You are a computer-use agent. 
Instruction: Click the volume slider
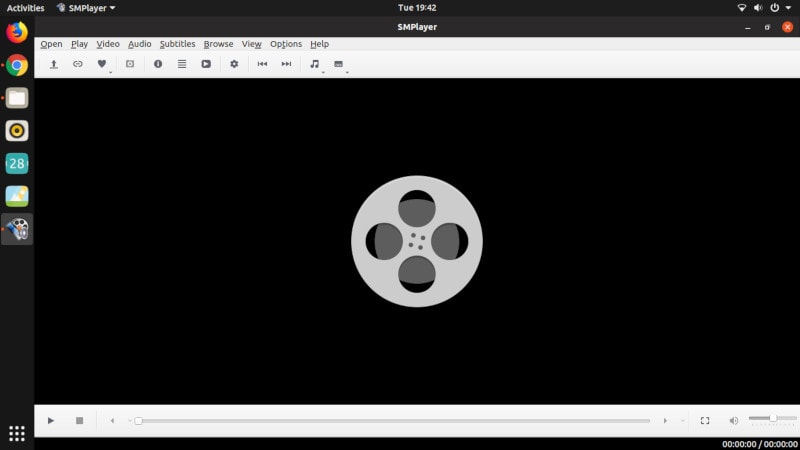click(772, 418)
